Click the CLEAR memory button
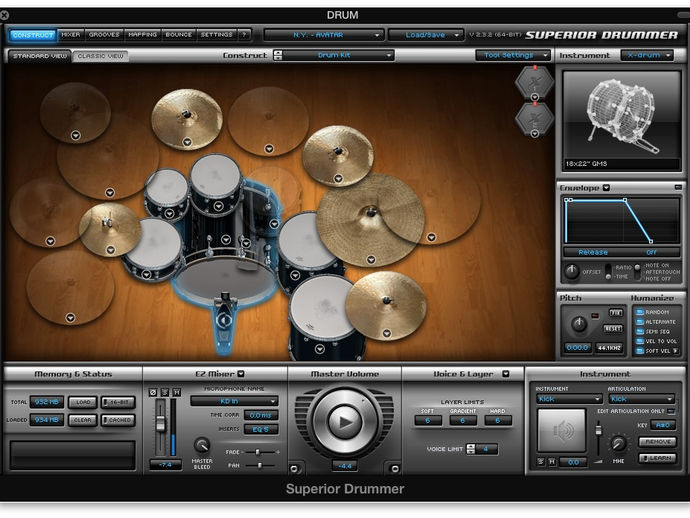This screenshot has width=690, height=518. 83,420
